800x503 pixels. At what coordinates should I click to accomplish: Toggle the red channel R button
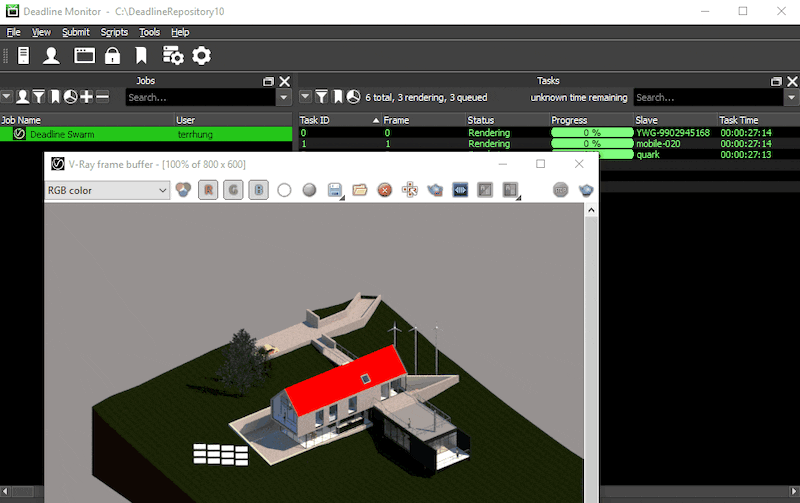pyautogui.click(x=208, y=190)
